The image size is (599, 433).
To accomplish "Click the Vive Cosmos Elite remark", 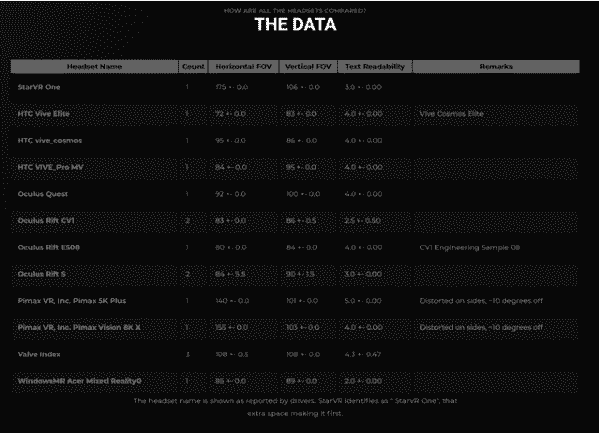I will coord(452,114).
